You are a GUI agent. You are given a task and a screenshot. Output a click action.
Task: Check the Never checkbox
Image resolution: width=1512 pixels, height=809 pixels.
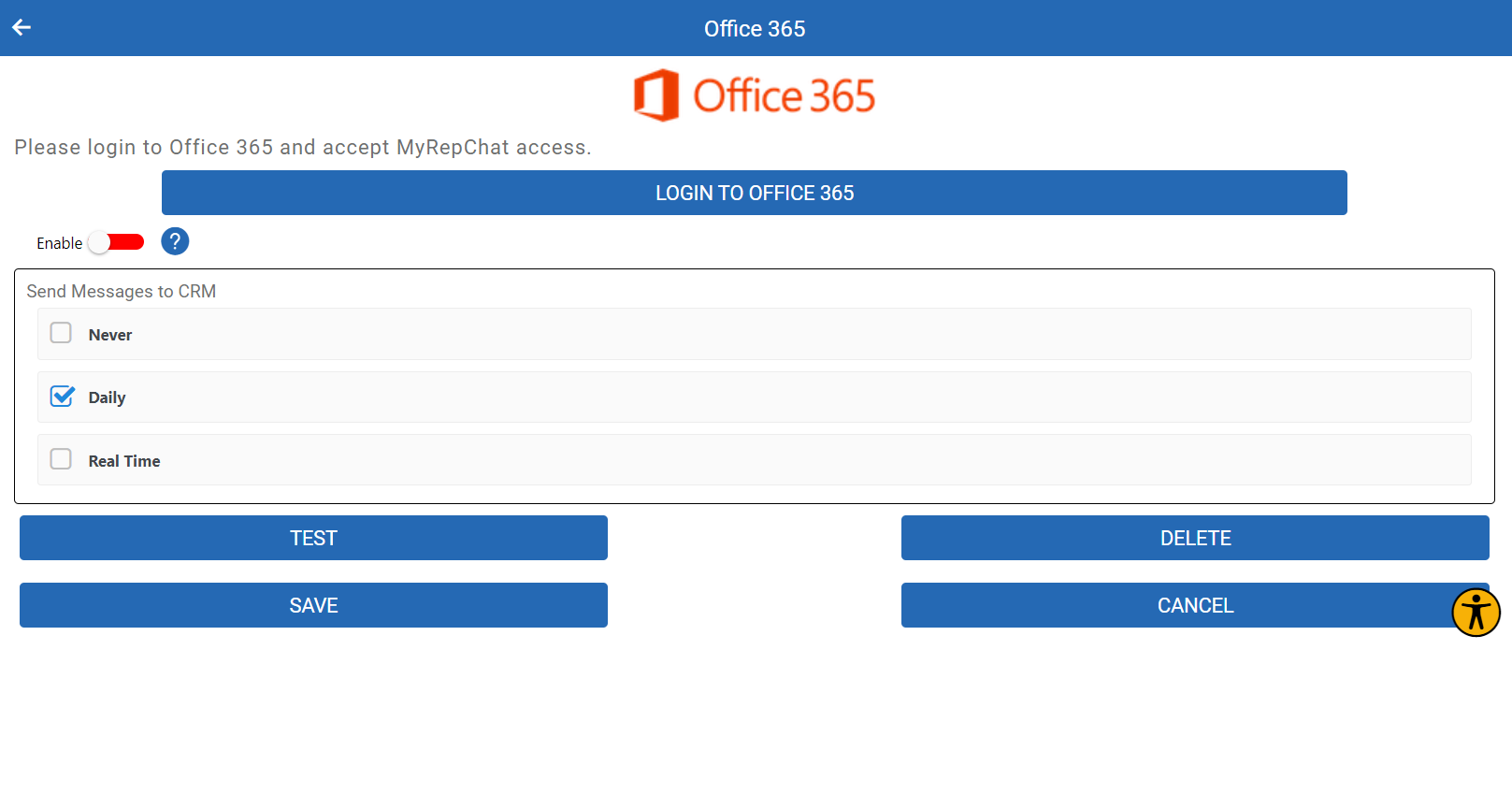[x=61, y=333]
